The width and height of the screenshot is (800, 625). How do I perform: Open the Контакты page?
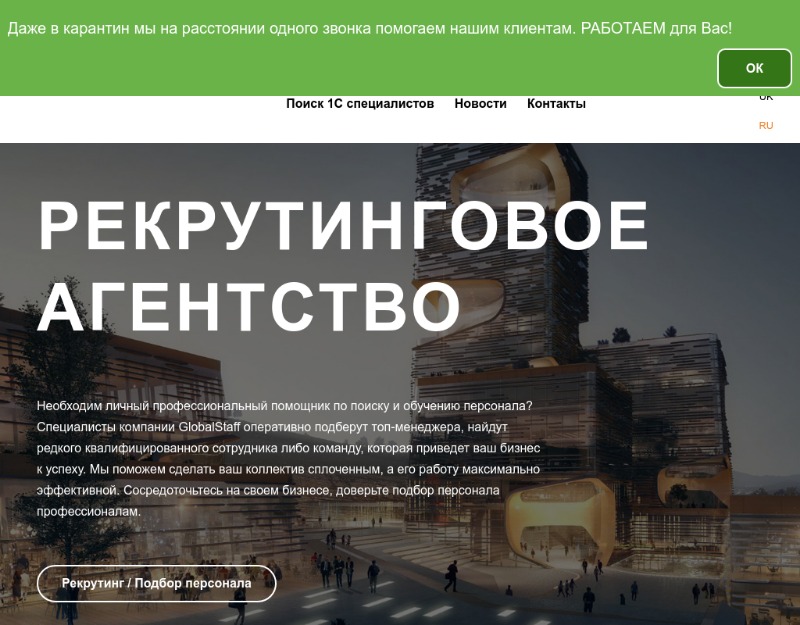(556, 104)
